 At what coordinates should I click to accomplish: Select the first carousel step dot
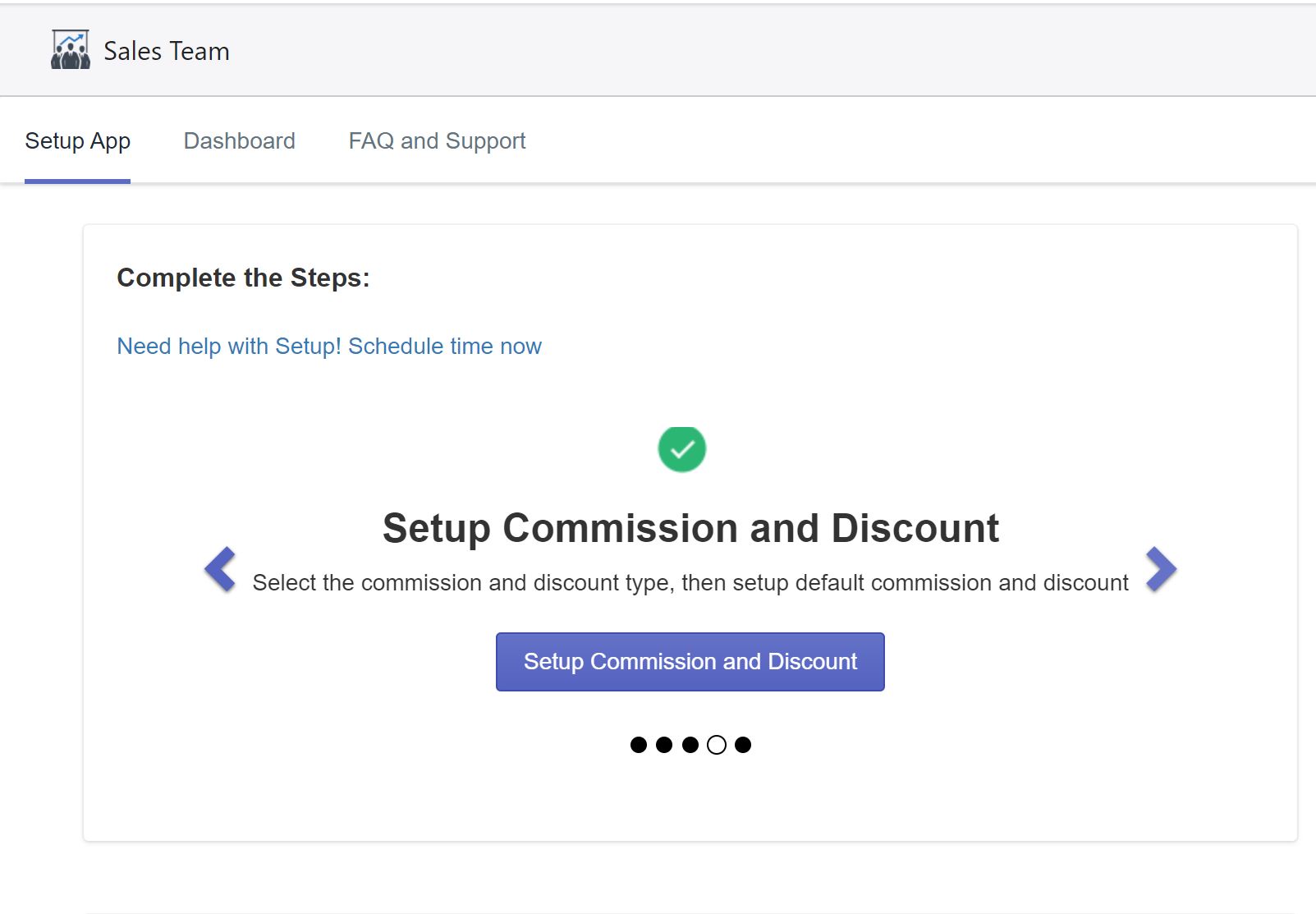point(638,745)
